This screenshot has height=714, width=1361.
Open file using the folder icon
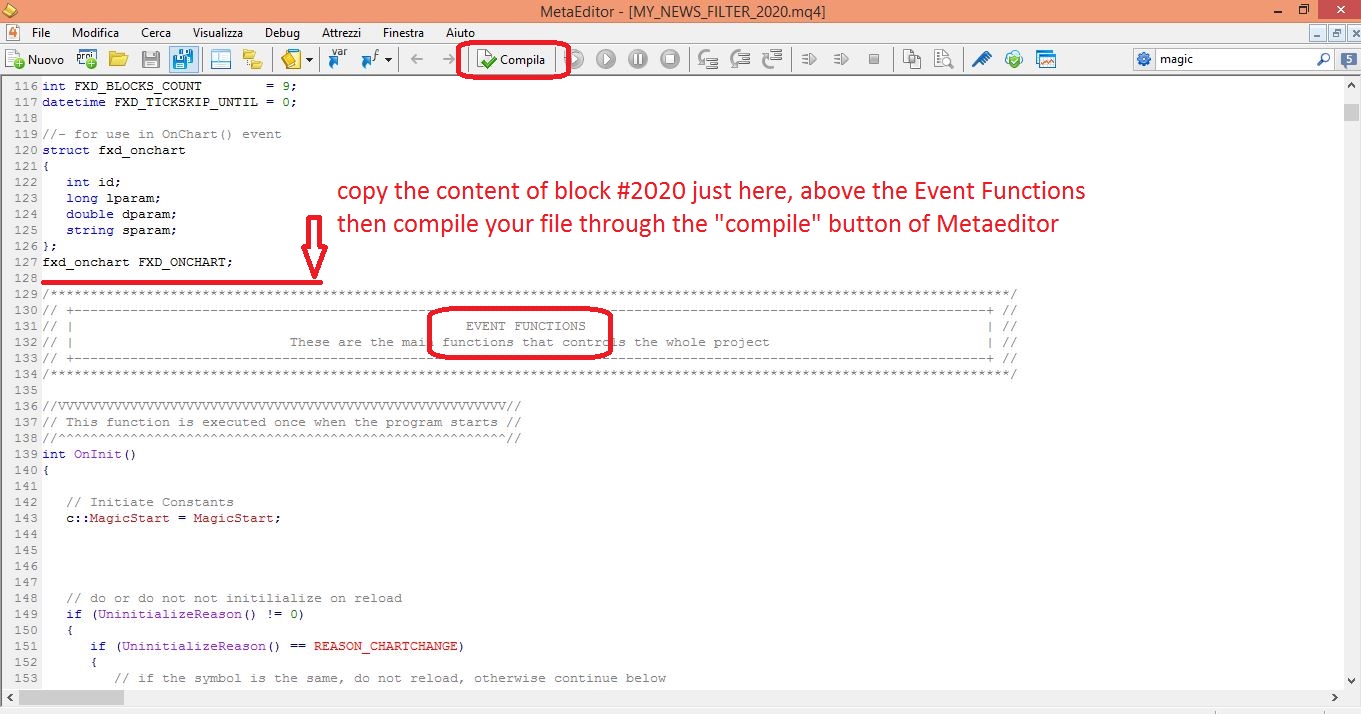click(118, 60)
